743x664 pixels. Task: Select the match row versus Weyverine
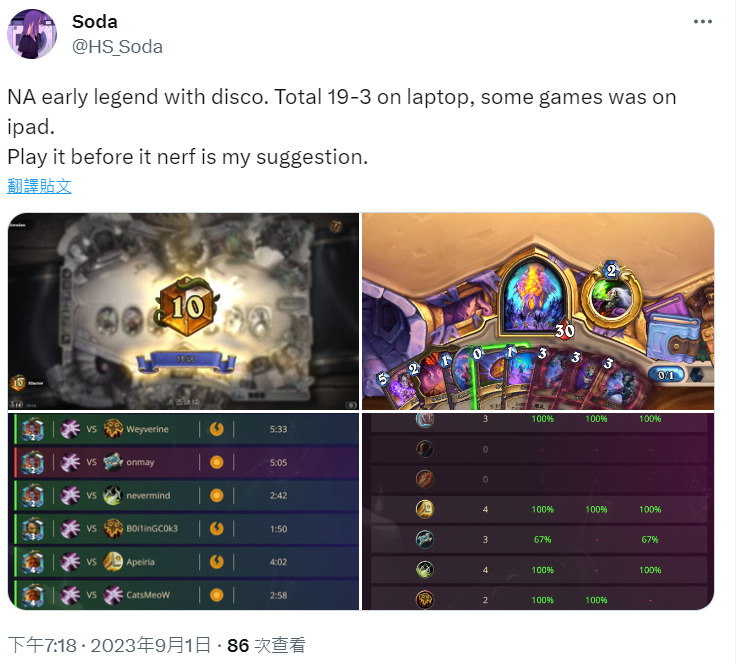click(x=186, y=429)
